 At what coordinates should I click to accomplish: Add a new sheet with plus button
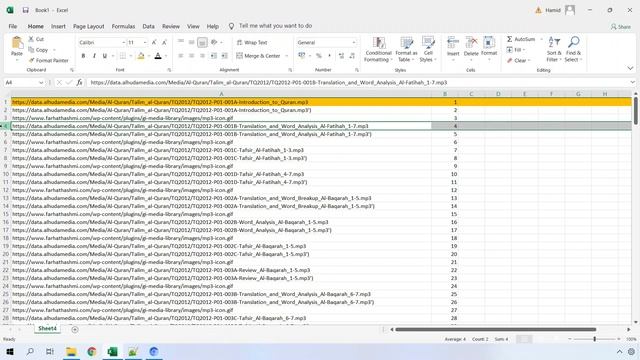(75, 329)
